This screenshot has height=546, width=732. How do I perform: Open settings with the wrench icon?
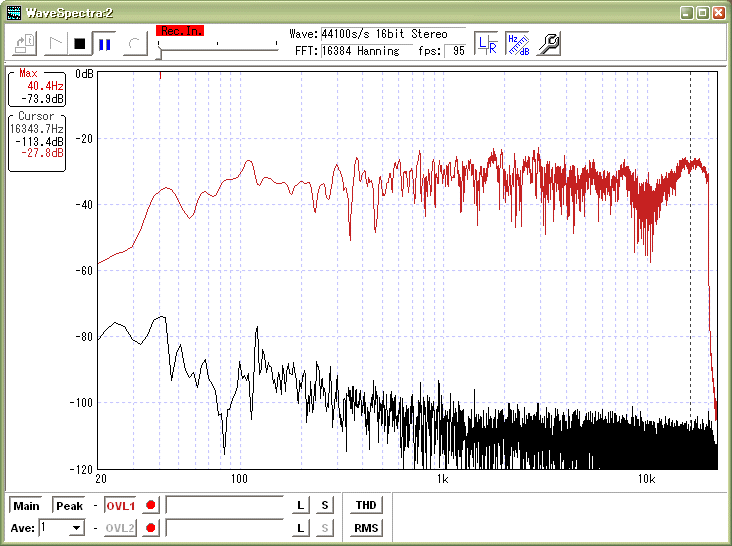(549, 43)
